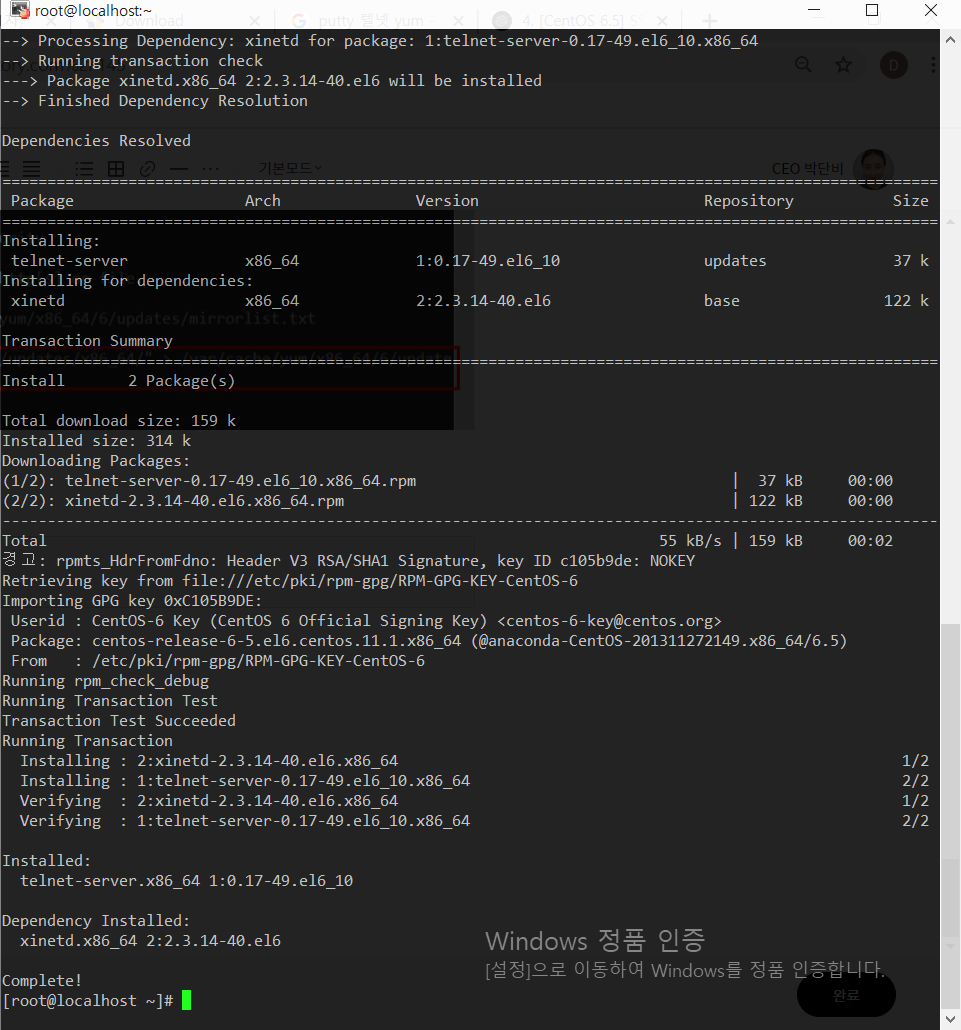Open the more options ellipsis in background editor
The image size is (961, 1030).
(x=210, y=169)
